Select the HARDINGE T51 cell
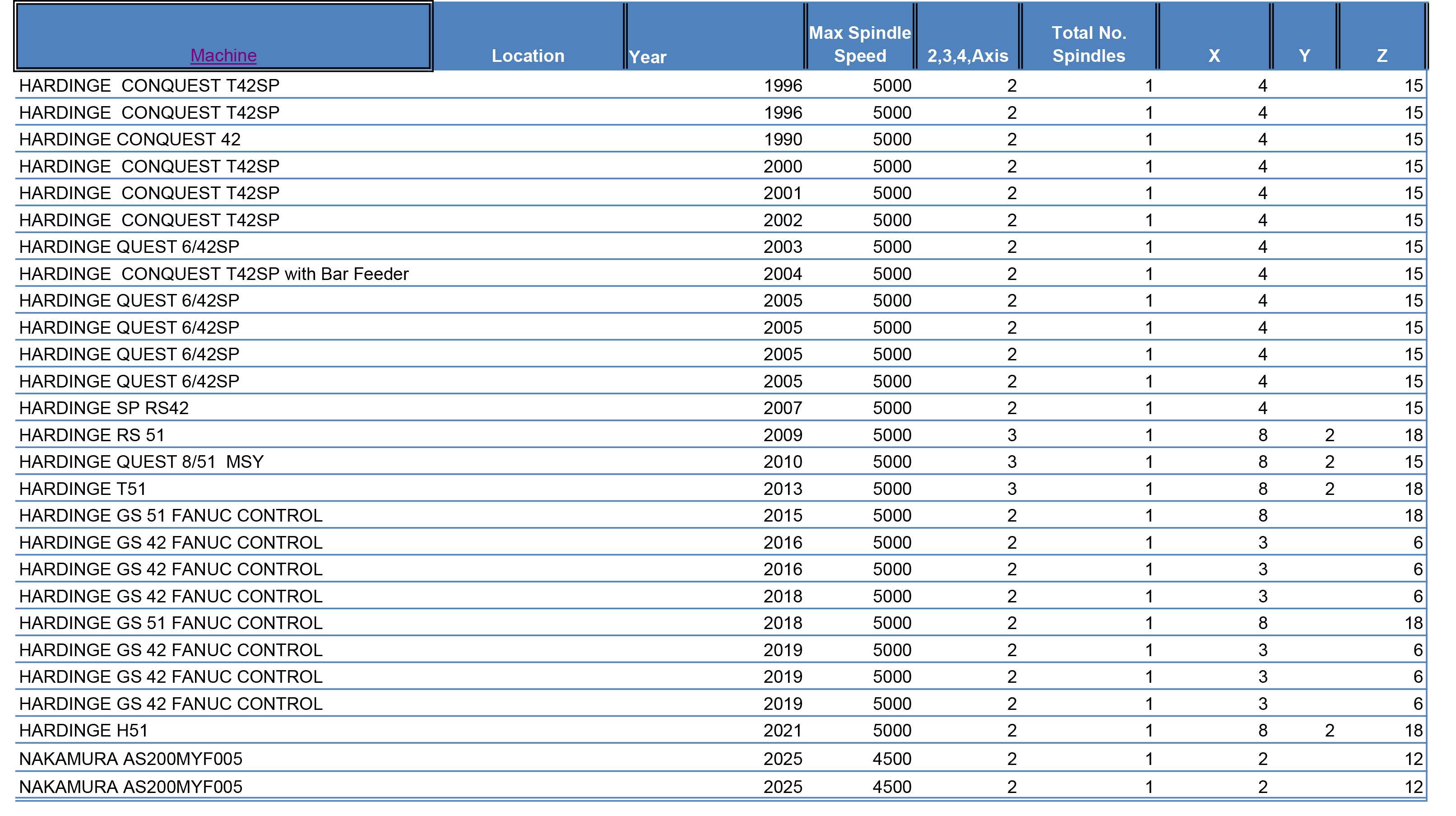 (83, 489)
